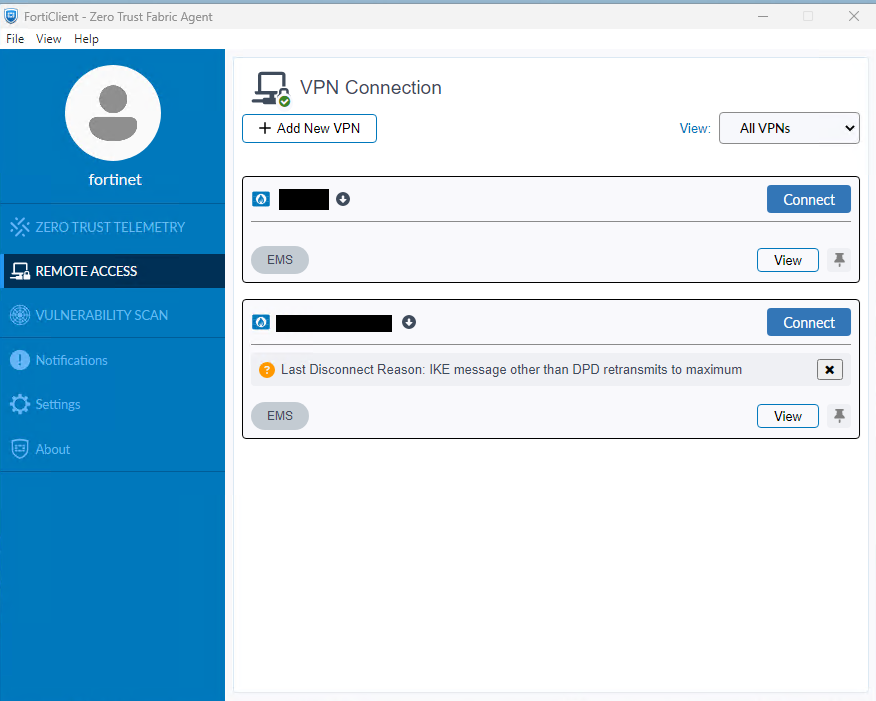Expand the second VPN's down-arrow details

pos(409,322)
